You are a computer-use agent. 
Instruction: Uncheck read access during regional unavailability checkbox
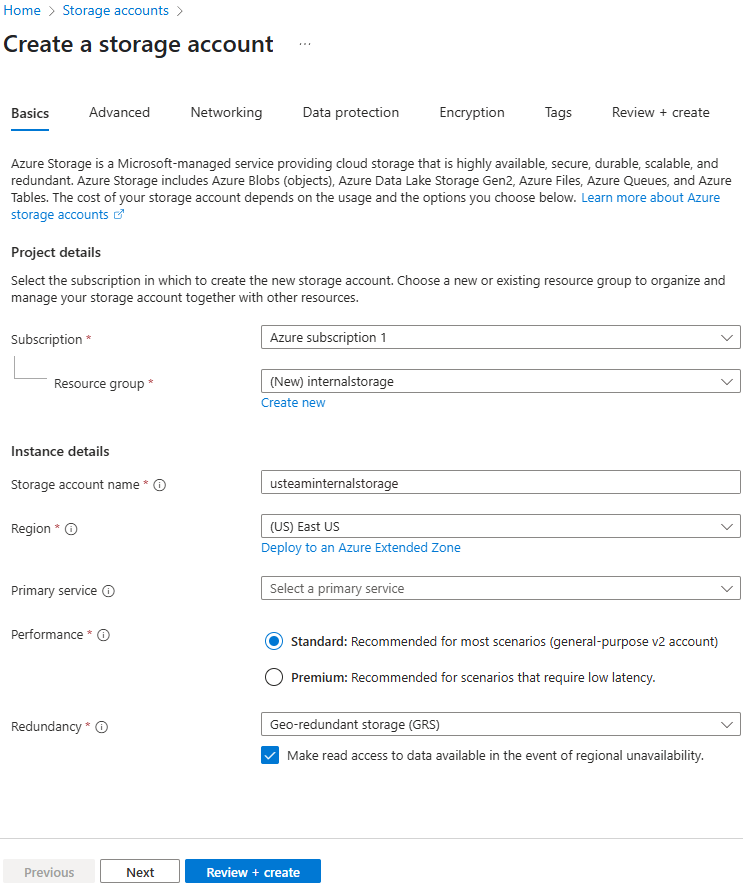[270, 755]
